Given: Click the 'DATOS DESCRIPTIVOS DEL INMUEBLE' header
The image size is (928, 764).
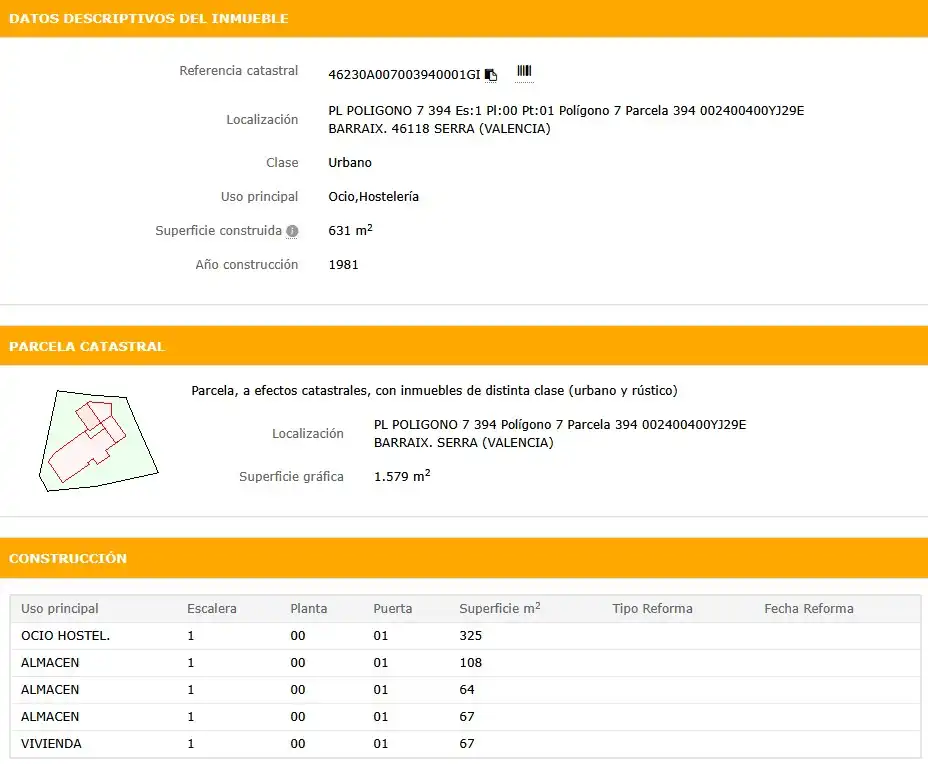Looking at the screenshot, I should [149, 18].
